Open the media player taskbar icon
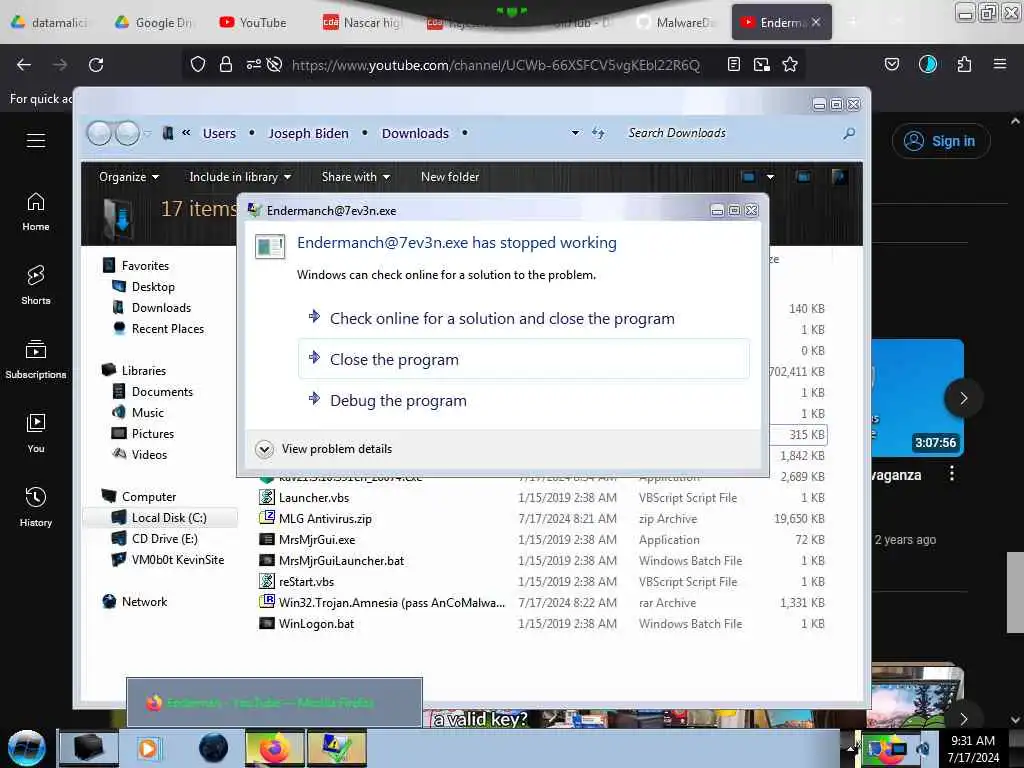 (148, 748)
